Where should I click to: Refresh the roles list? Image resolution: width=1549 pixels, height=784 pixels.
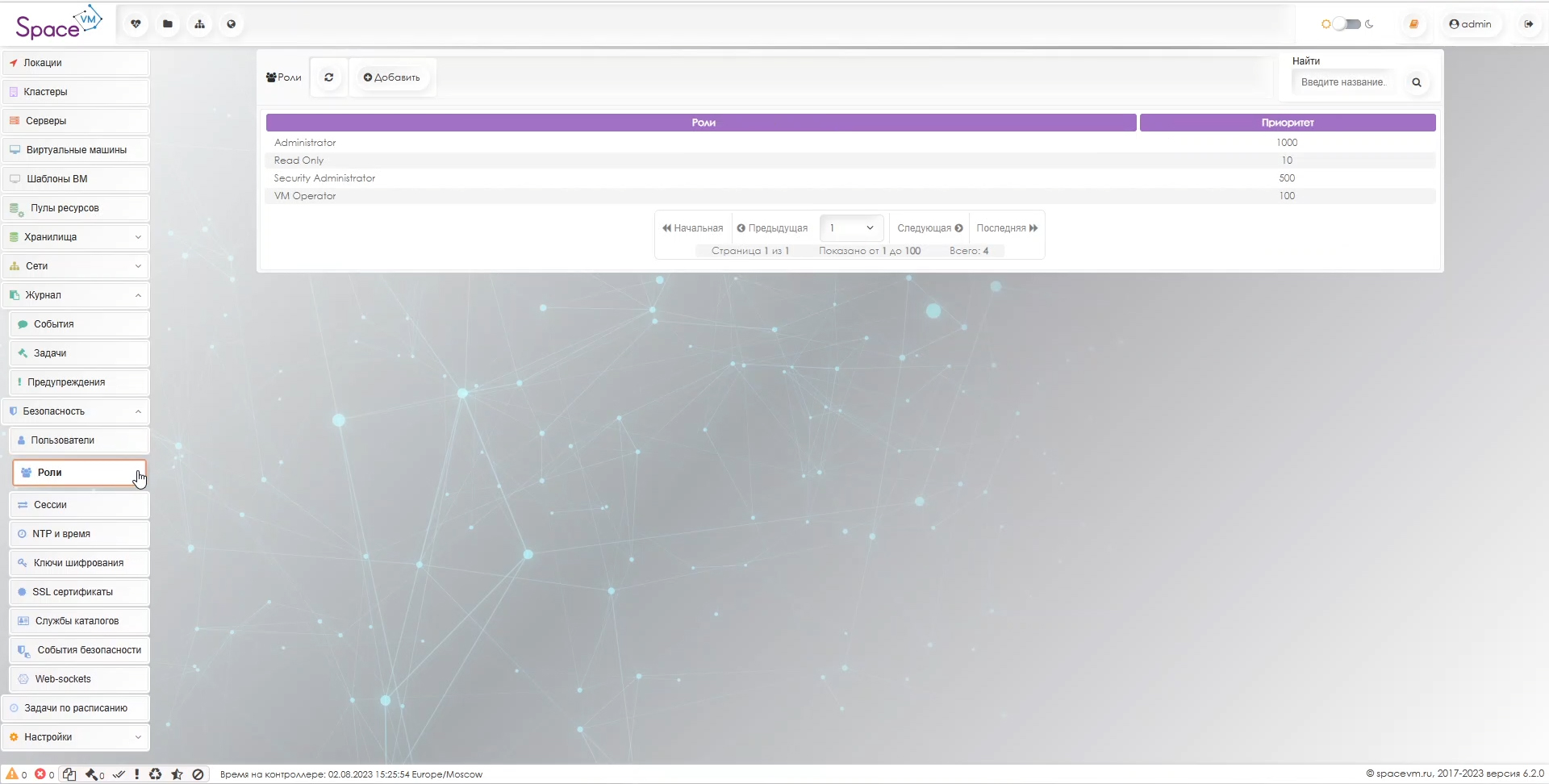click(x=329, y=77)
